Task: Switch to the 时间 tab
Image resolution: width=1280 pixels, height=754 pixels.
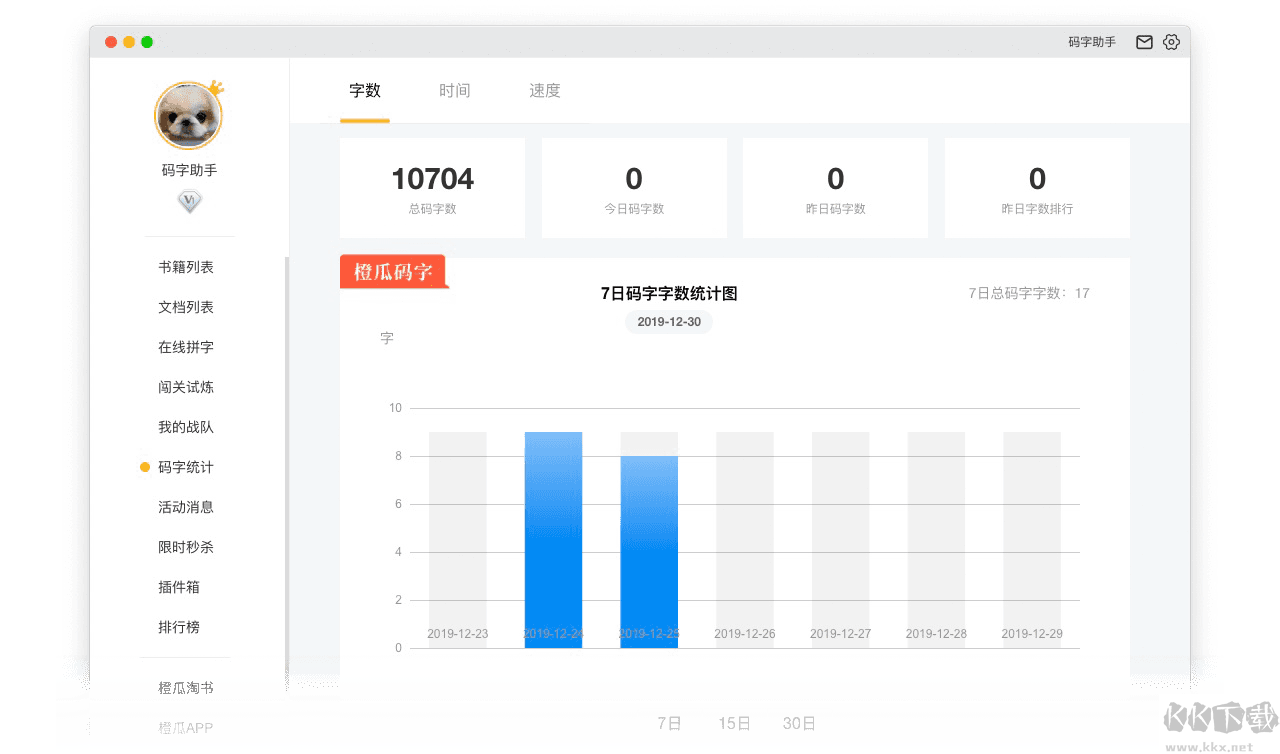Action: 454,91
